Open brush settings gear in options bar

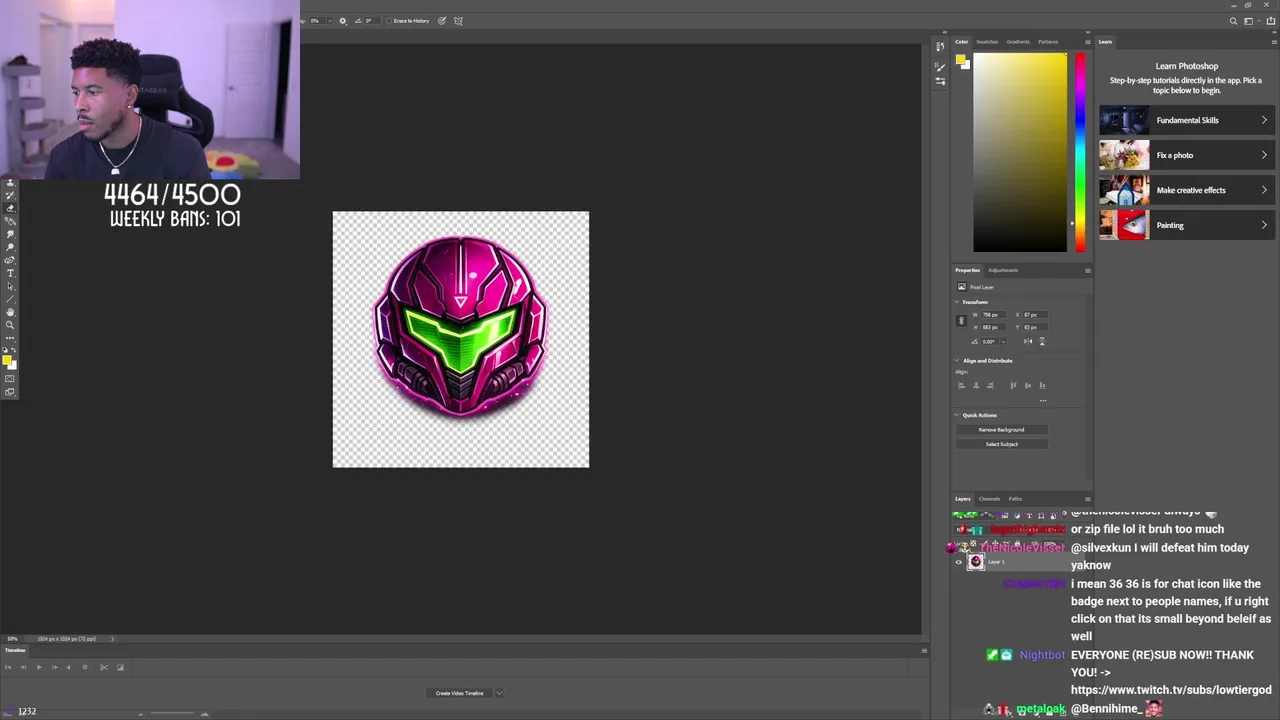343,20
